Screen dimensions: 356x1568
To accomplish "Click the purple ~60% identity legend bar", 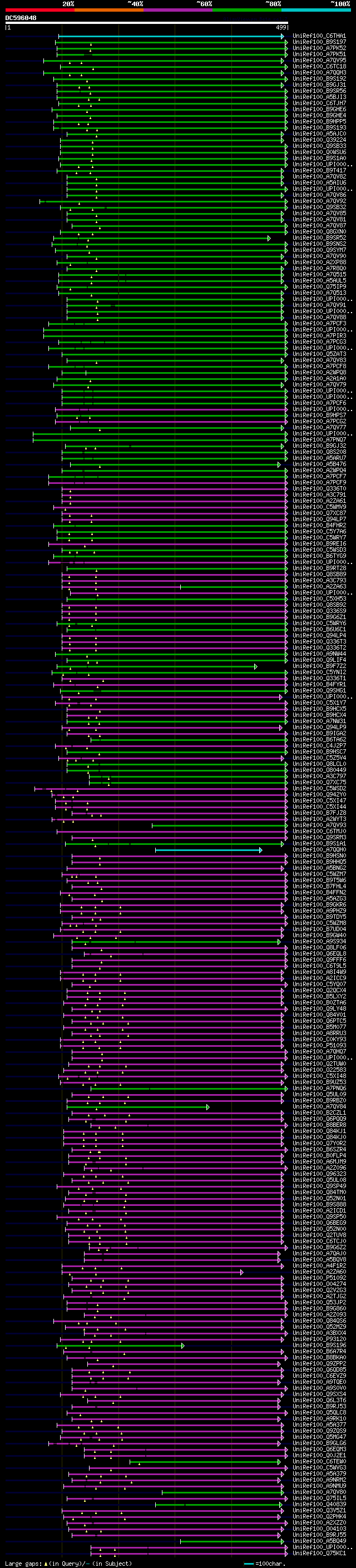I will [x=177, y=10].
